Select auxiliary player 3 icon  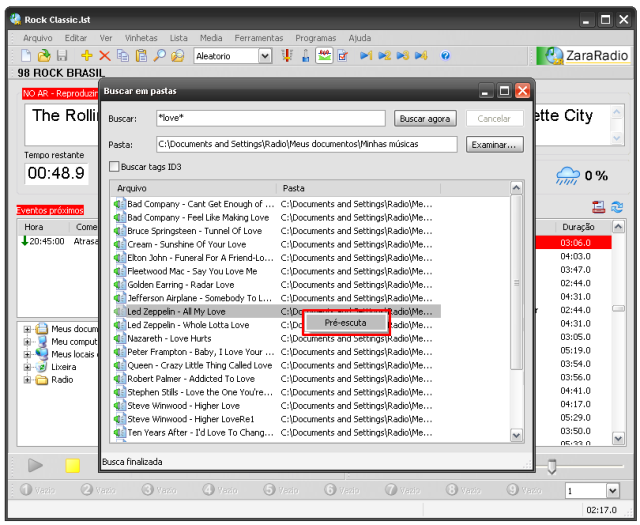(x=402, y=56)
